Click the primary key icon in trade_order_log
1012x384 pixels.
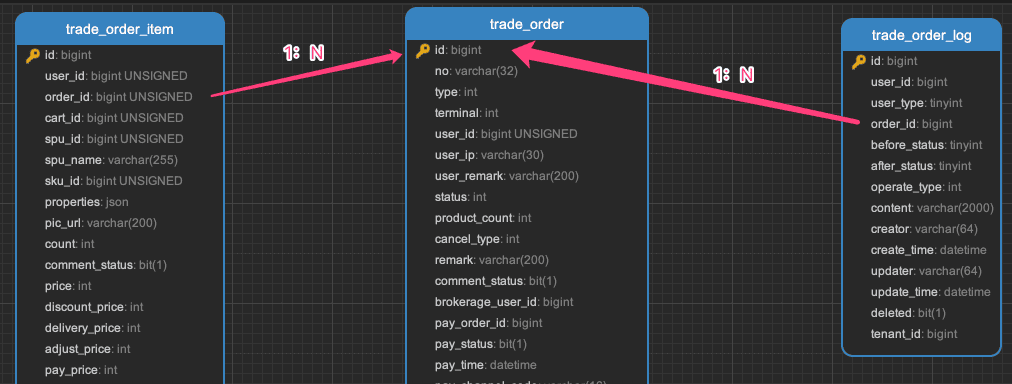coord(858,61)
